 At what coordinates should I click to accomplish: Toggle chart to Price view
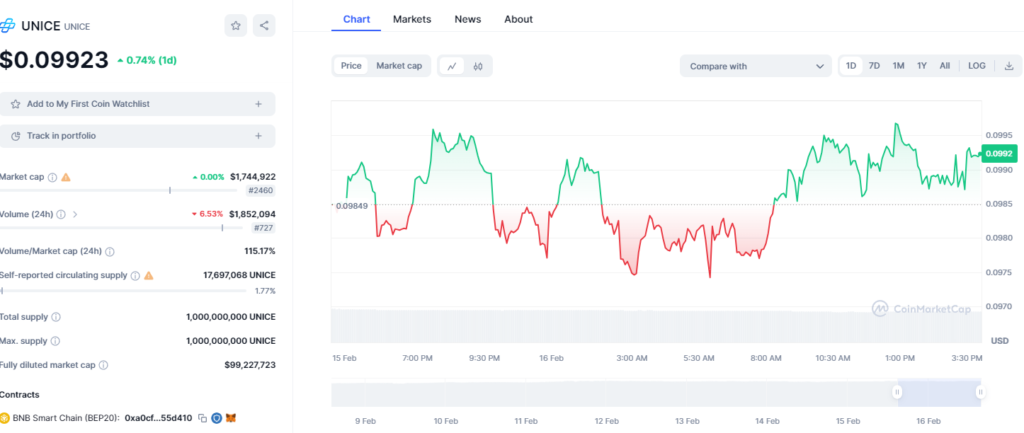tap(351, 66)
